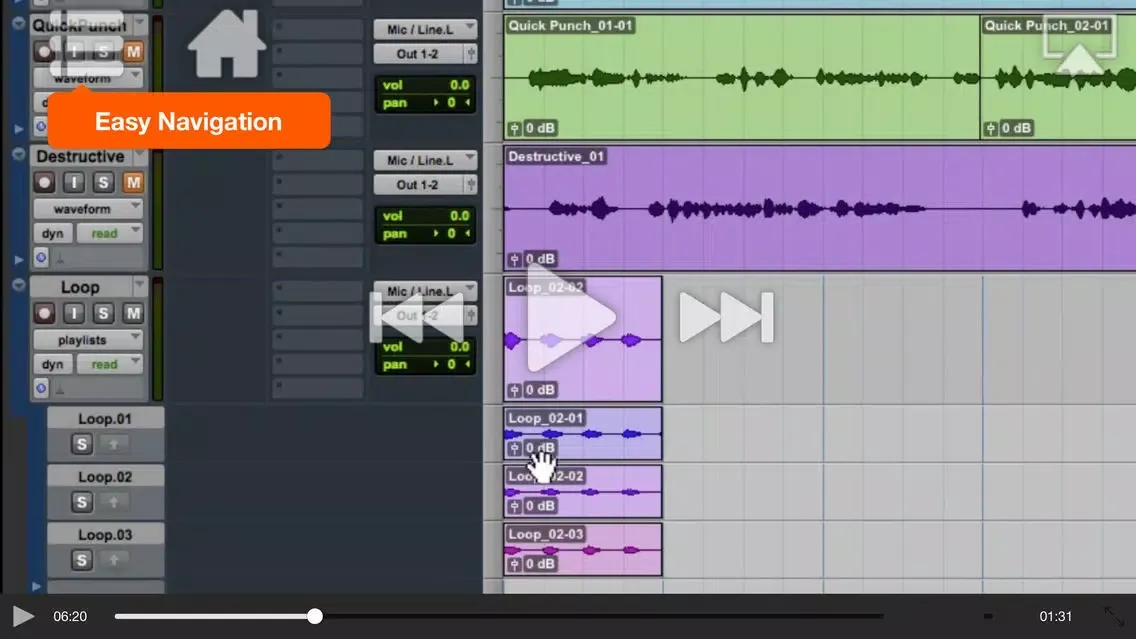Click the 'dyn' button on Destructive track
Viewport: 1136px width, 639px height.
52,233
